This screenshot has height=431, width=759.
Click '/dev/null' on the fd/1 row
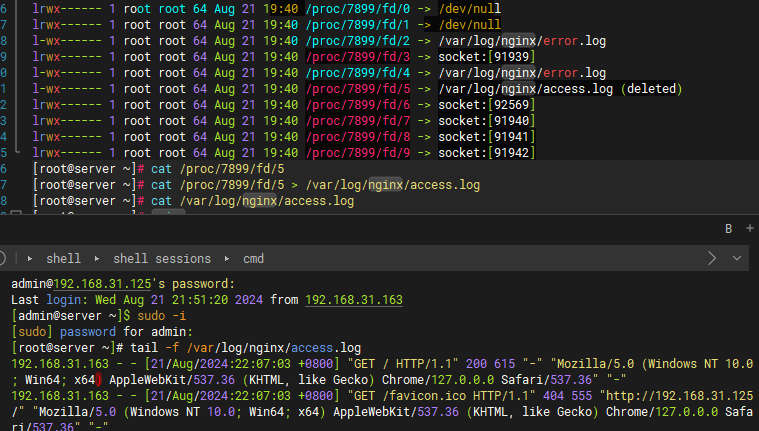click(470, 25)
